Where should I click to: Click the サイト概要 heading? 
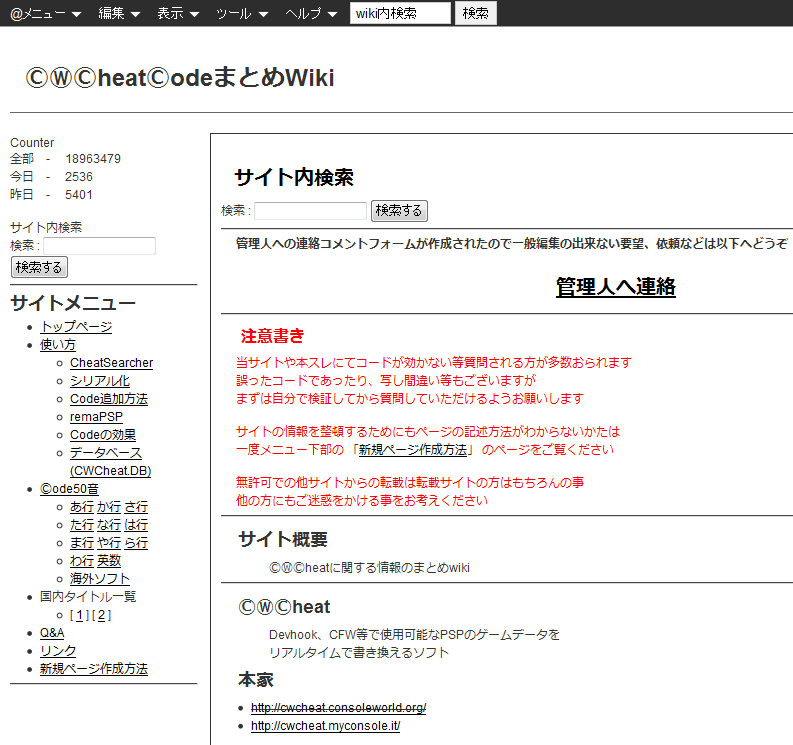[283, 540]
